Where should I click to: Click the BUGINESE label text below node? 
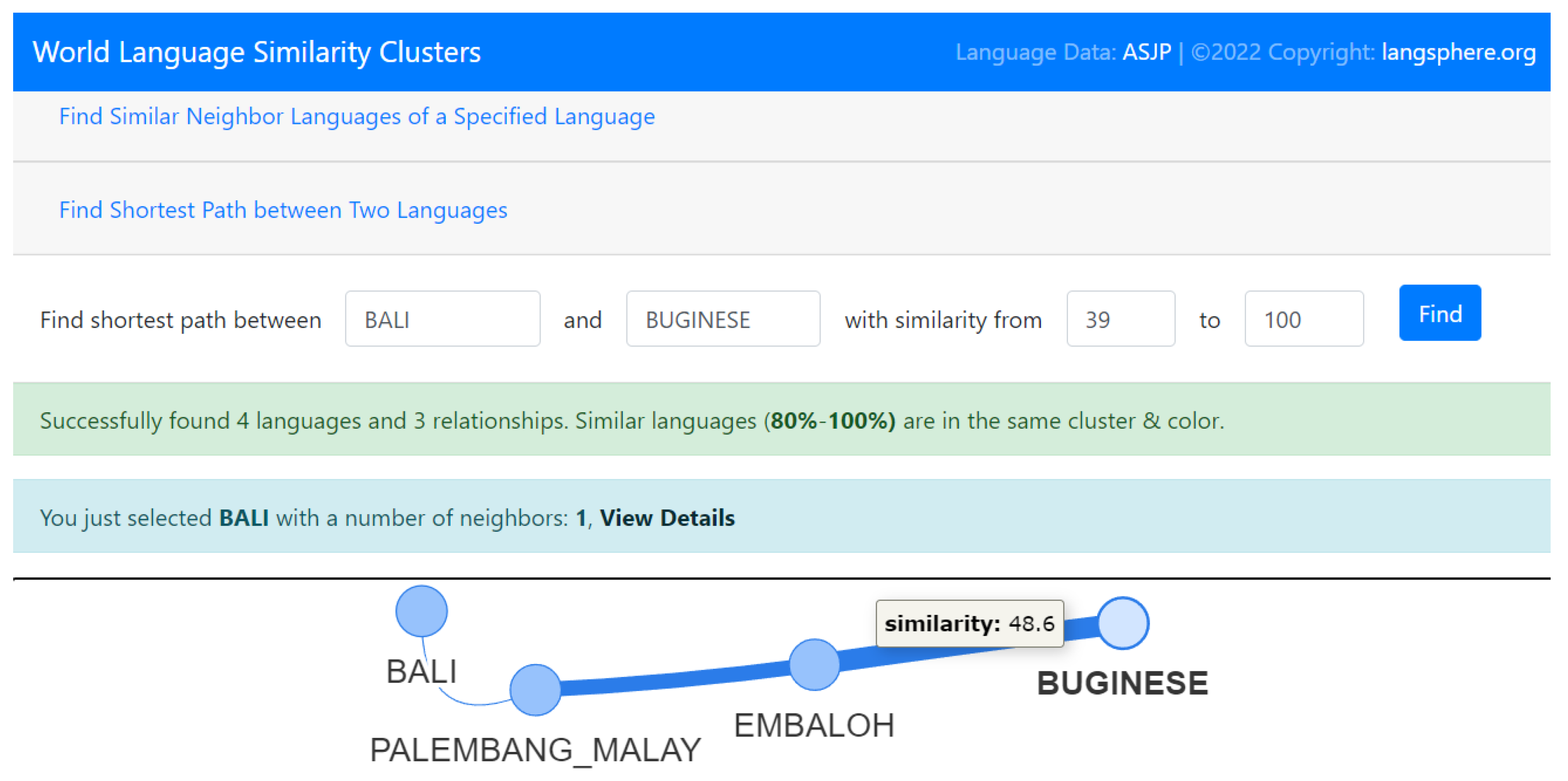click(x=1123, y=682)
